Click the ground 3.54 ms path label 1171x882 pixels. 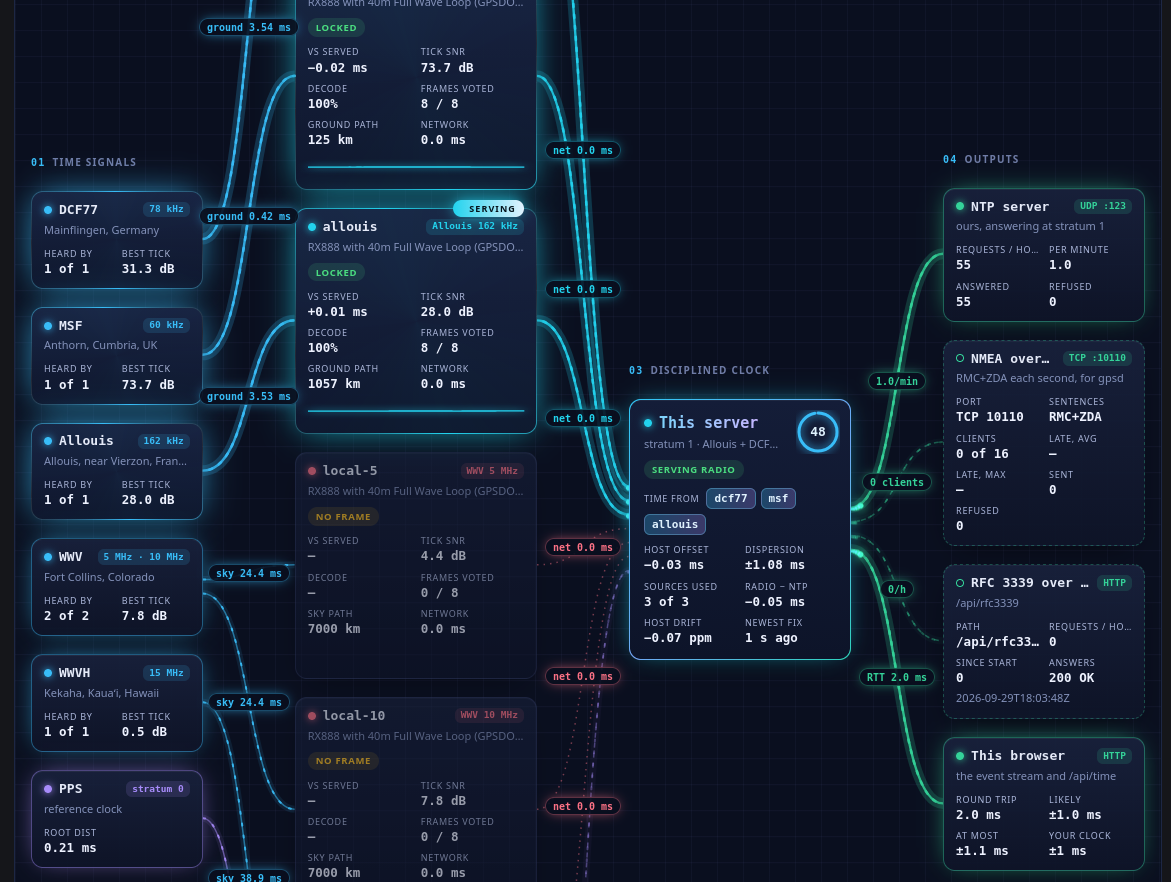tap(249, 28)
